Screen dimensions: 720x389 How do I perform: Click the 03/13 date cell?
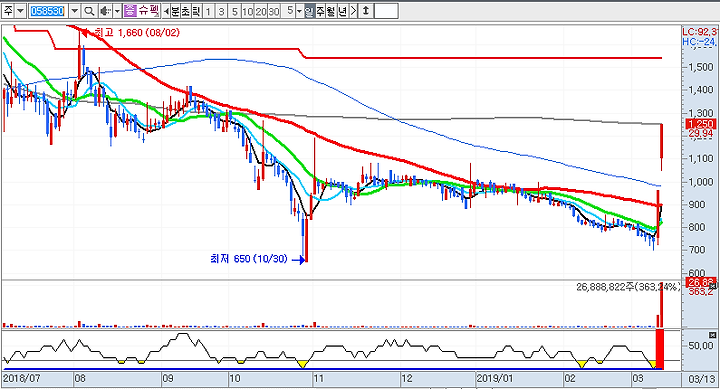[701, 379]
